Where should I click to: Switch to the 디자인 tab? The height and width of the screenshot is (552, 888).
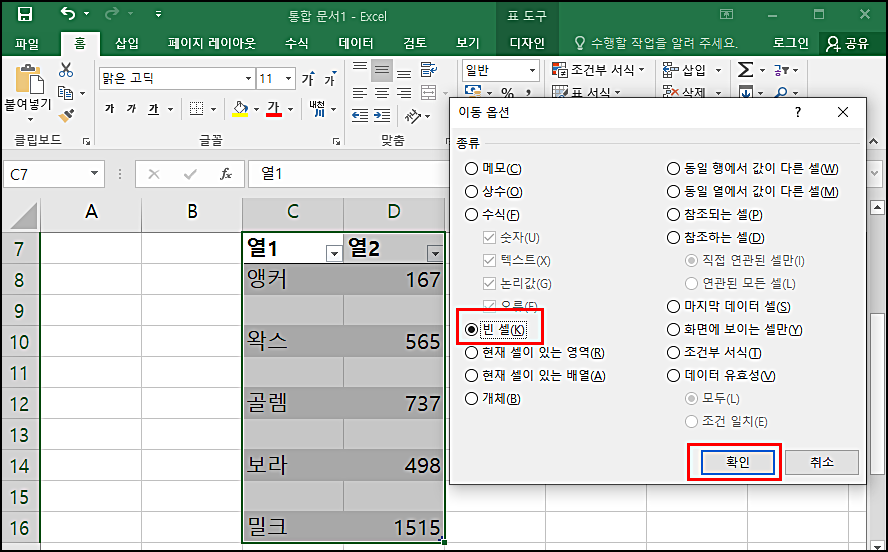coord(527,43)
